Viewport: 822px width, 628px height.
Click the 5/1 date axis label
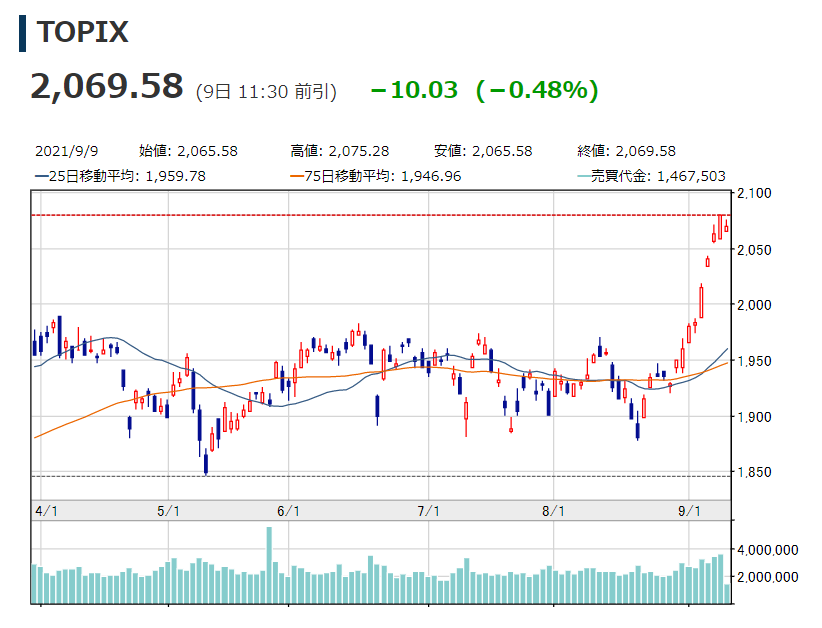click(x=168, y=511)
